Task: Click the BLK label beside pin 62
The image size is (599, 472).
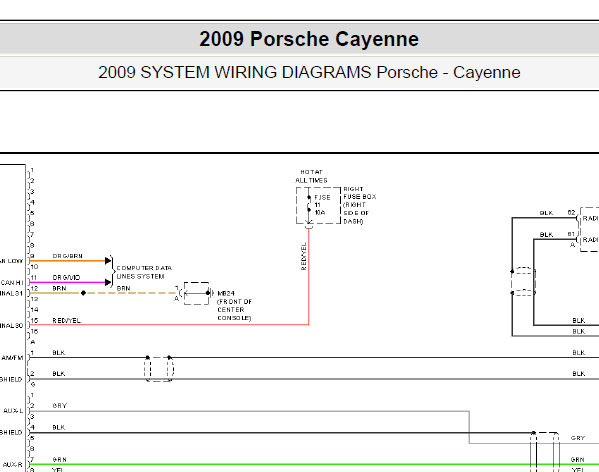Action: click(546, 213)
